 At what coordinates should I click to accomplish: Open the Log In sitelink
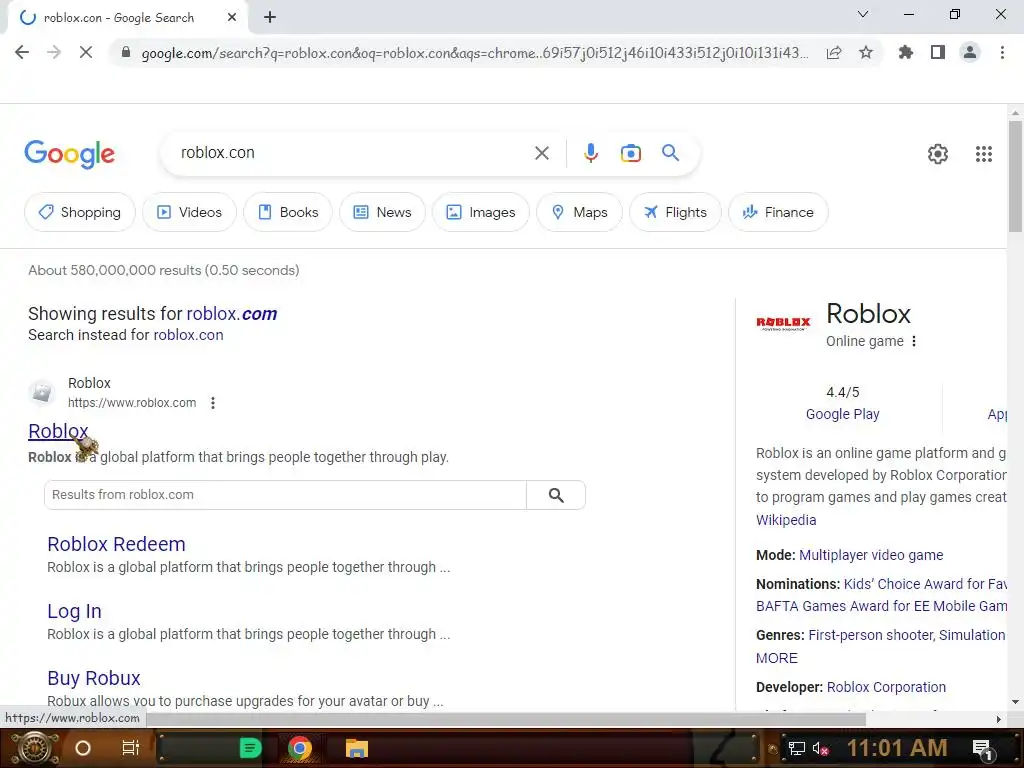pyautogui.click(x=74, y=611)
